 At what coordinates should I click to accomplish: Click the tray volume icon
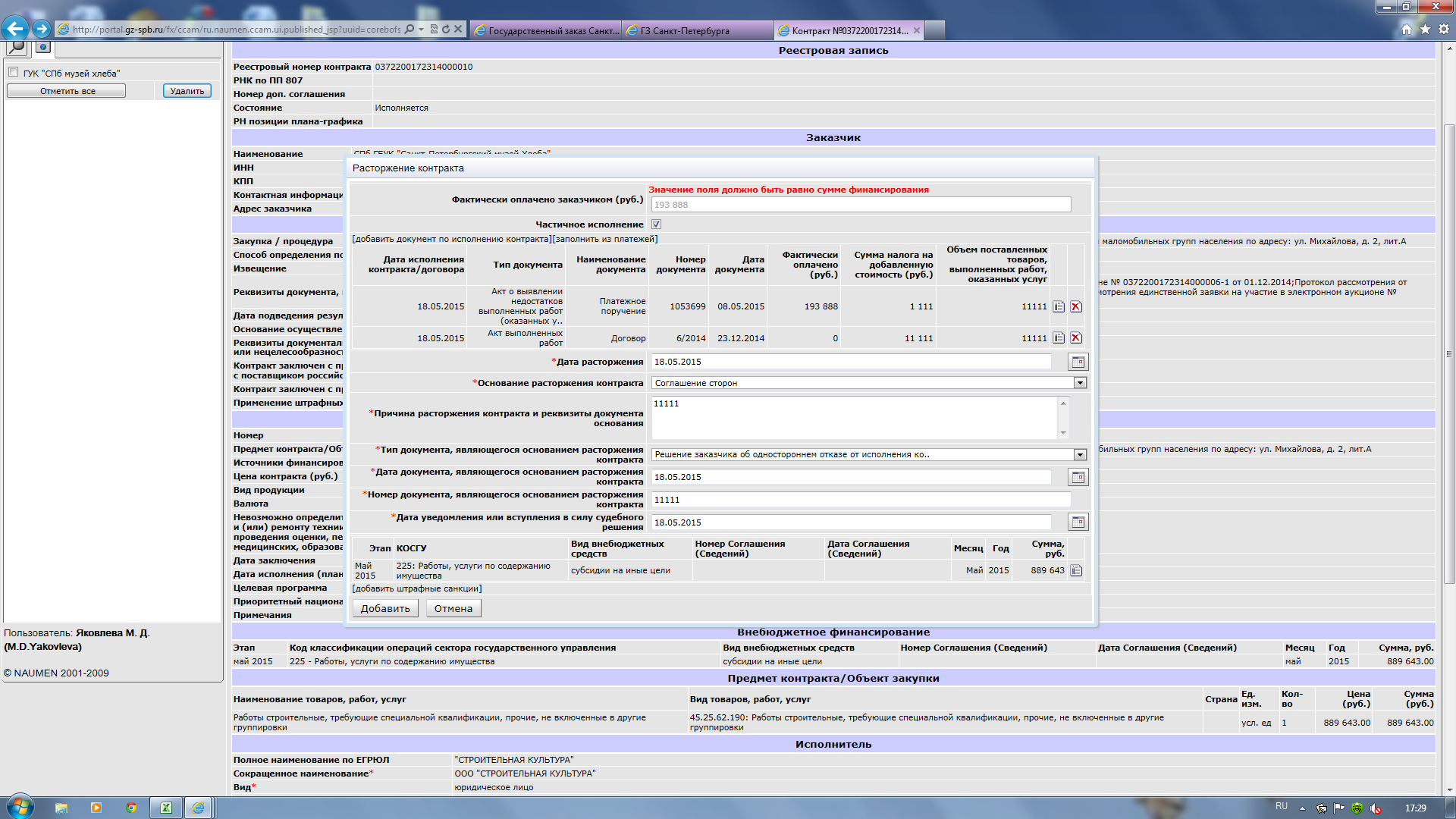(1376, 808)
